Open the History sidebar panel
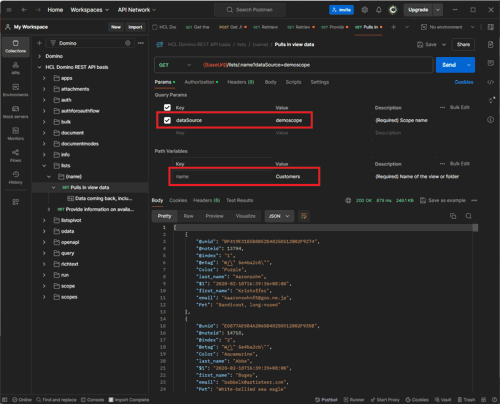This screenshot has width=500, height=404. (15, 178)
